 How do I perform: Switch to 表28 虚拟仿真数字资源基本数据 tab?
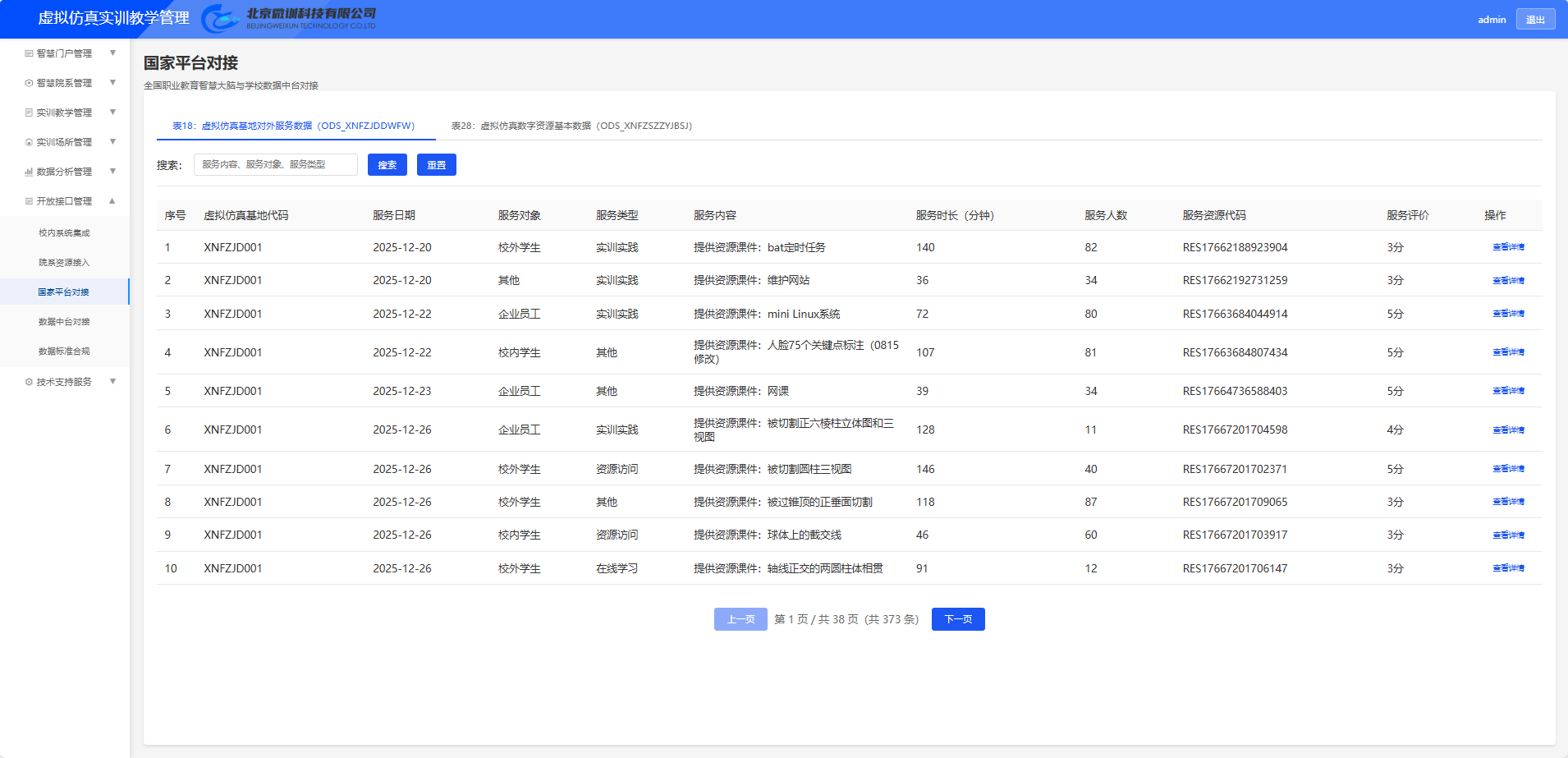coord(571,126)
